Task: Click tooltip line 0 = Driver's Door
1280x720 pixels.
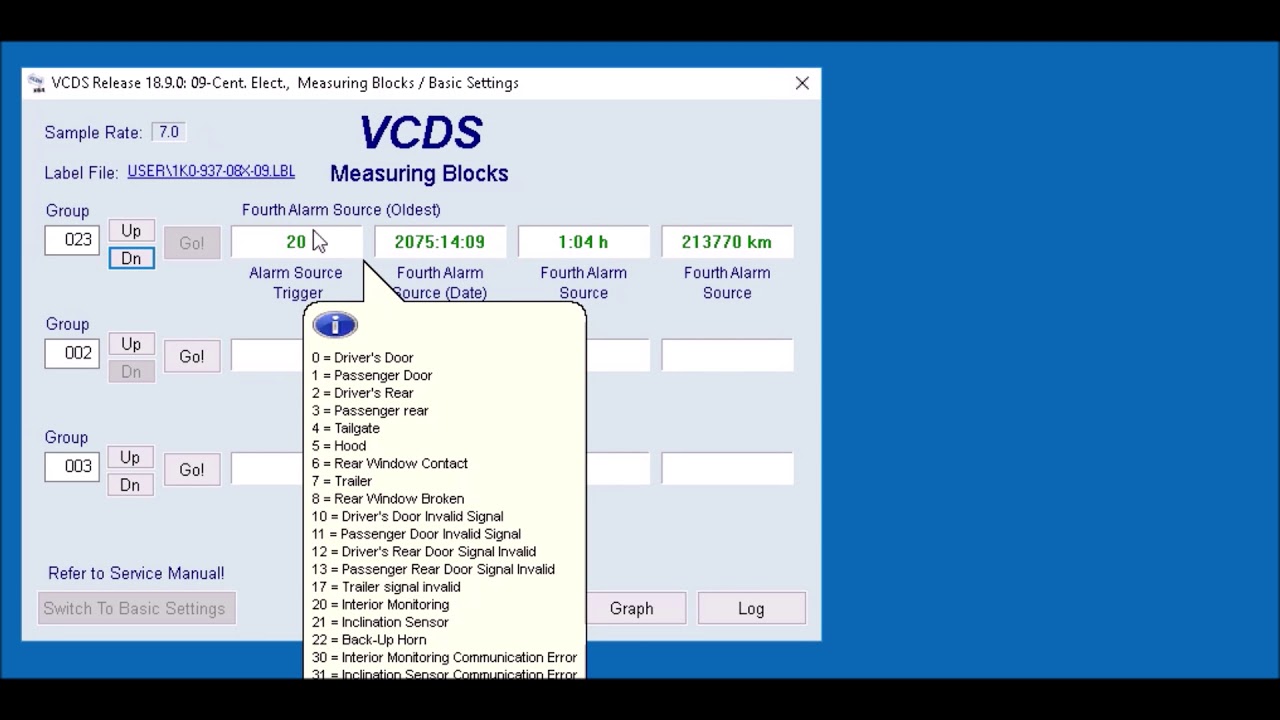Action: [362, 357]
